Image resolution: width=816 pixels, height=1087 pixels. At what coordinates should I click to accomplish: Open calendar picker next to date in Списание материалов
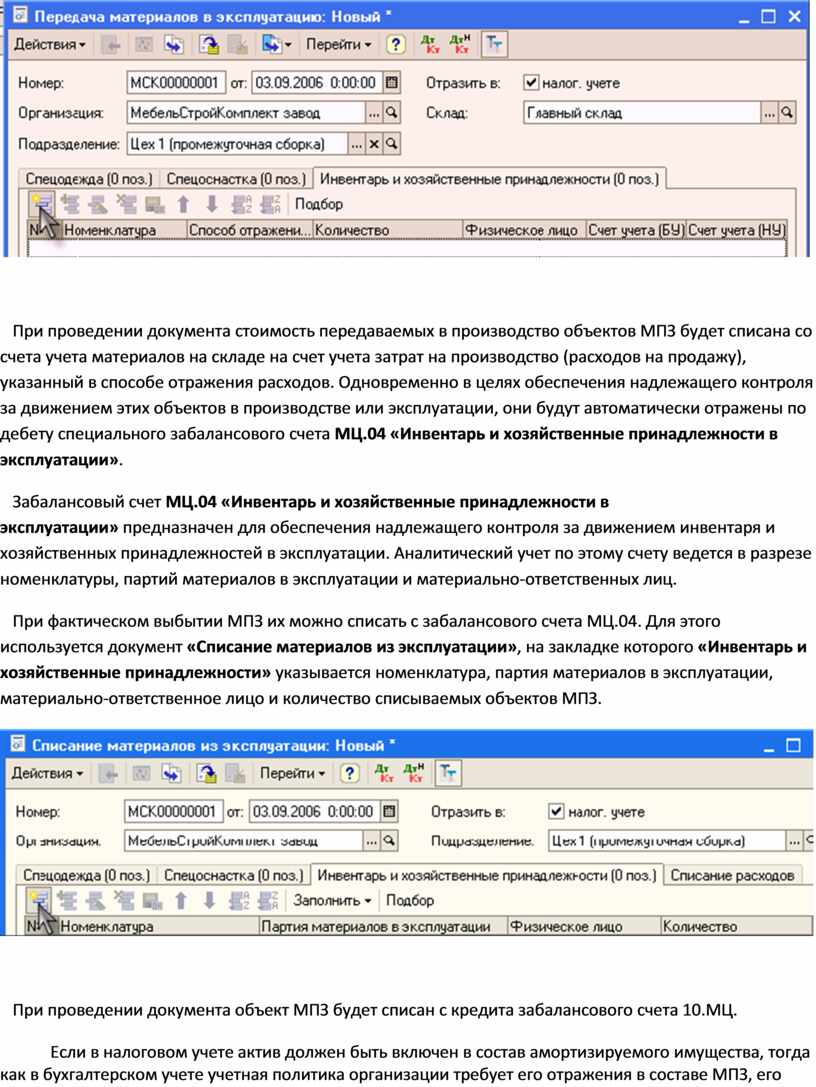tap(390, 812)
